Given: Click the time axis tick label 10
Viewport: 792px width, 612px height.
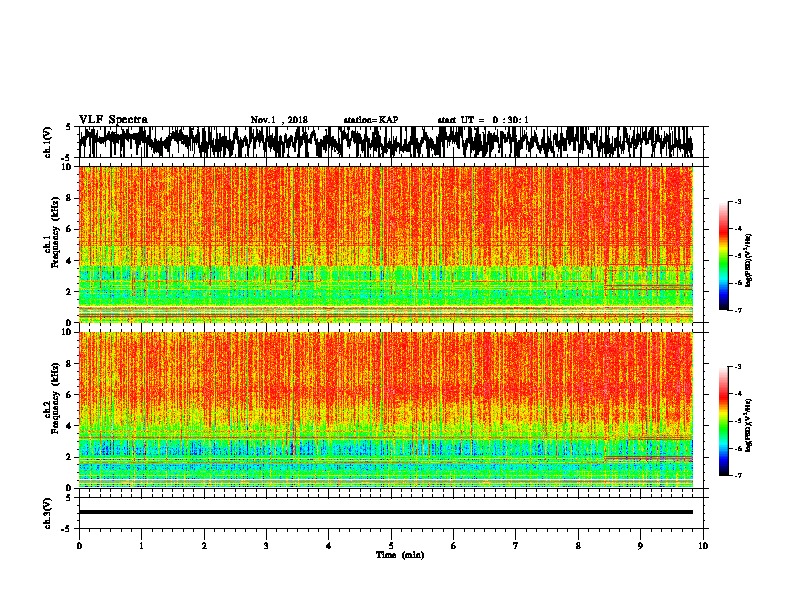Looking at the screenshot, I should (x=703, y=546).
